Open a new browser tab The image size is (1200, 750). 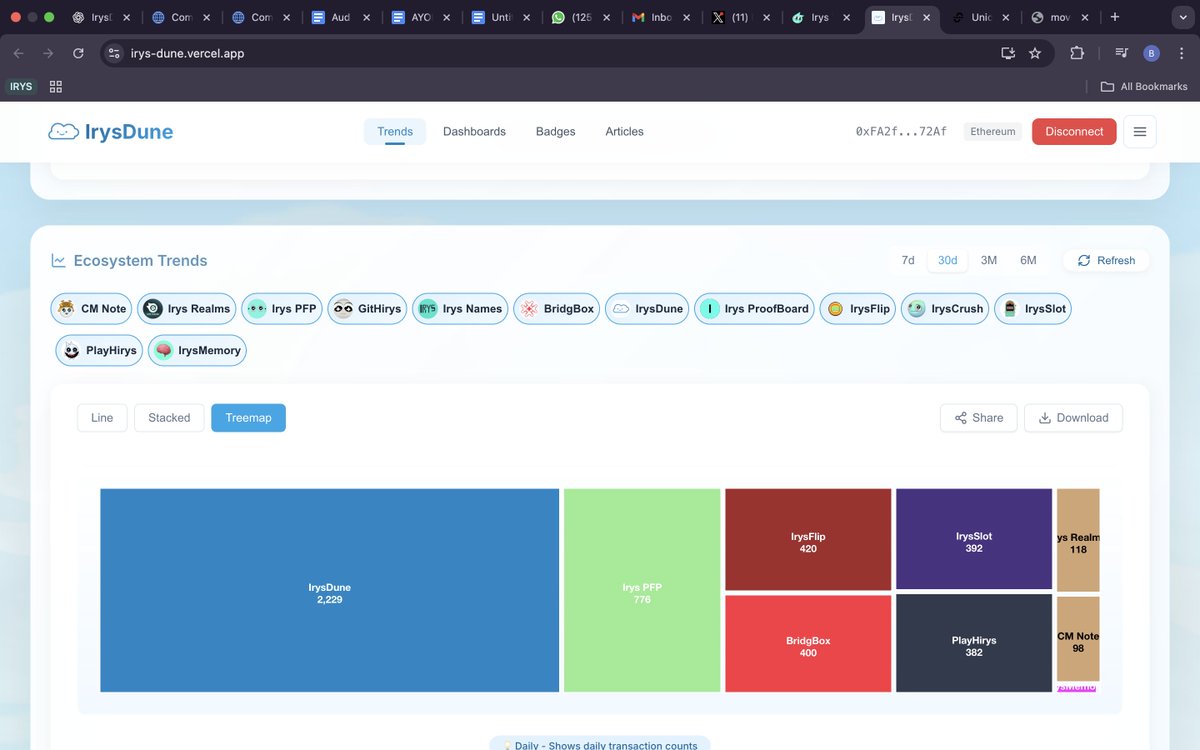point(1114,17)
